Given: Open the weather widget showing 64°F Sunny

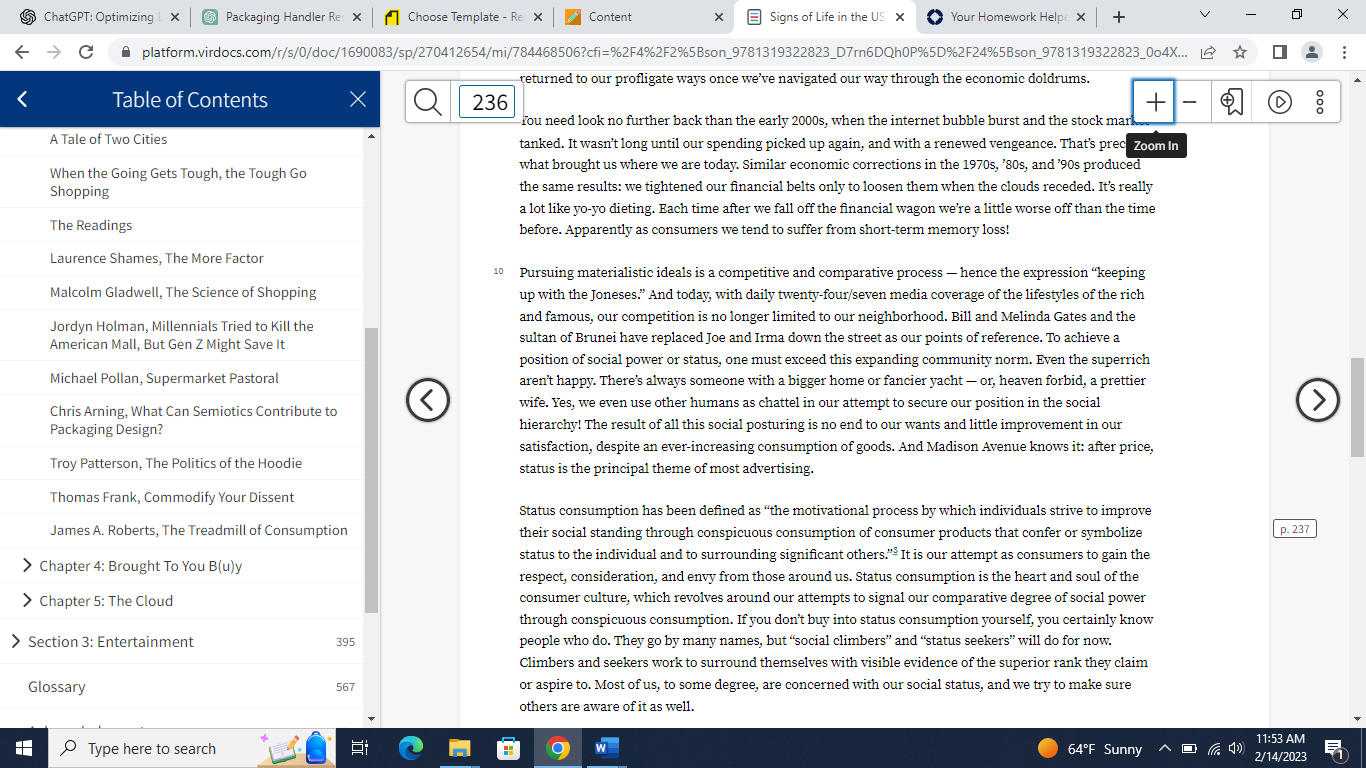Looking at the screenshot, I should click(1090, 748).
